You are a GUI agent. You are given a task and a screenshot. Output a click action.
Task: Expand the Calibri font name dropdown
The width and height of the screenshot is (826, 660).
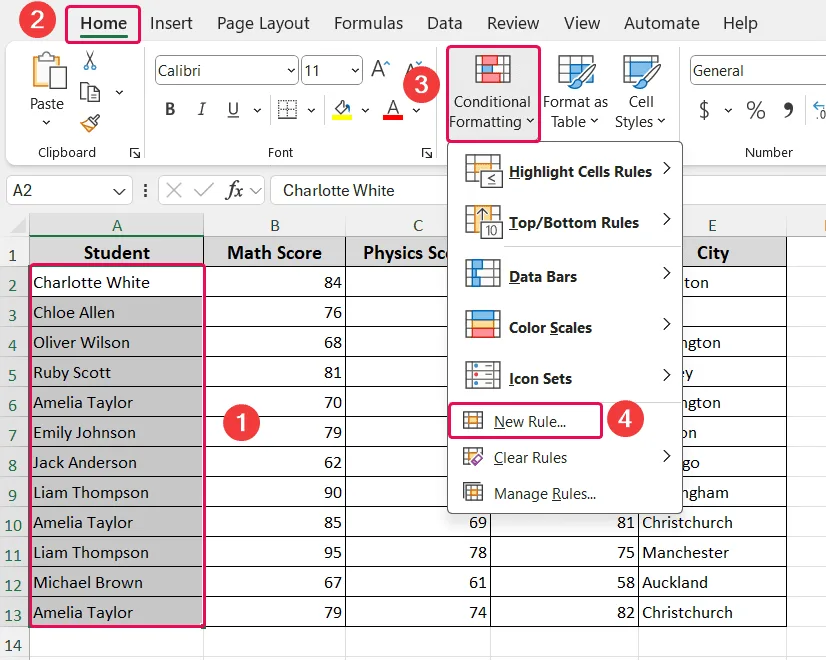(x=291, y=70)
